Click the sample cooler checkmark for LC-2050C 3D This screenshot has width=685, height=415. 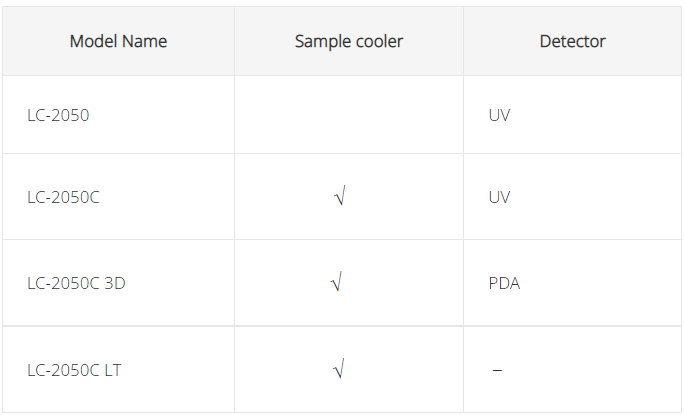tap(337, 283)
